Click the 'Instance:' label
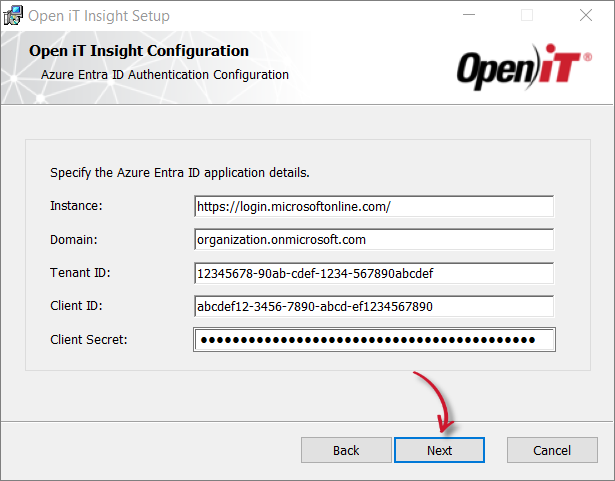This screenshot has height=481, width=615. point(76,206)
